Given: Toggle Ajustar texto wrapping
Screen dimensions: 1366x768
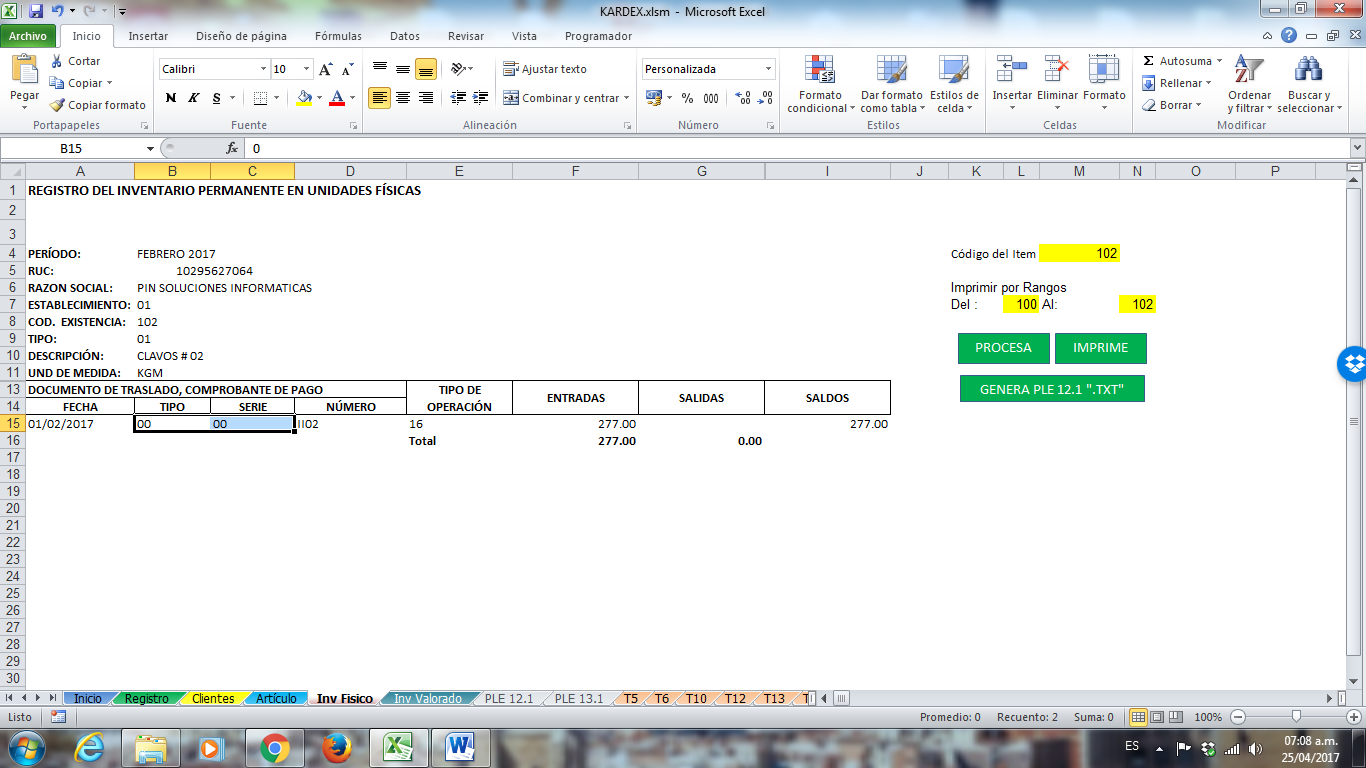Looking at the screenshot, I should [x=548, y=68].
